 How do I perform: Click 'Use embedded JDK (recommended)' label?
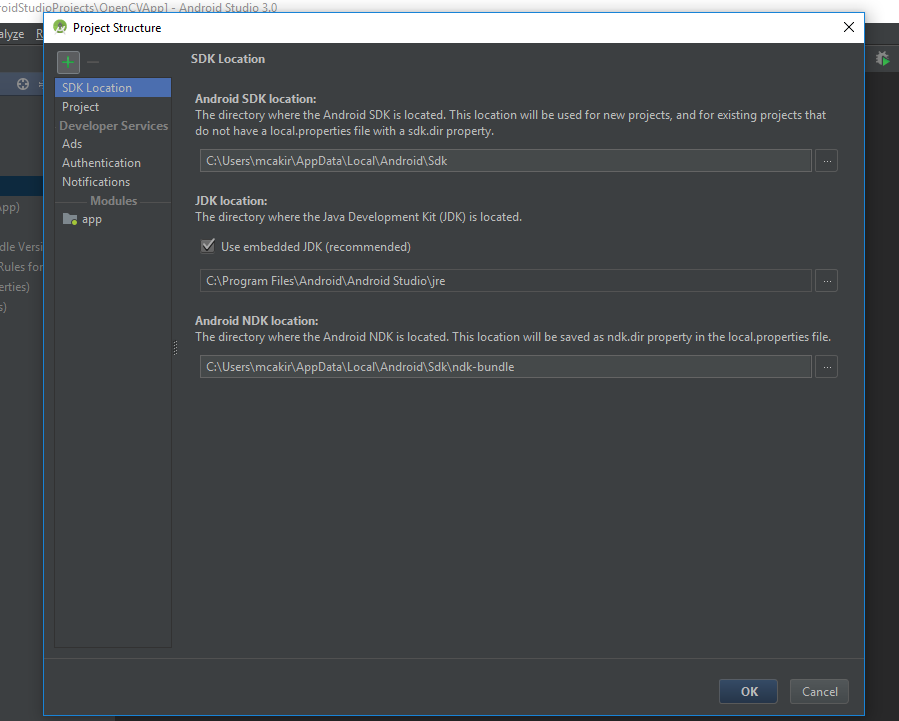pos(316,246)
